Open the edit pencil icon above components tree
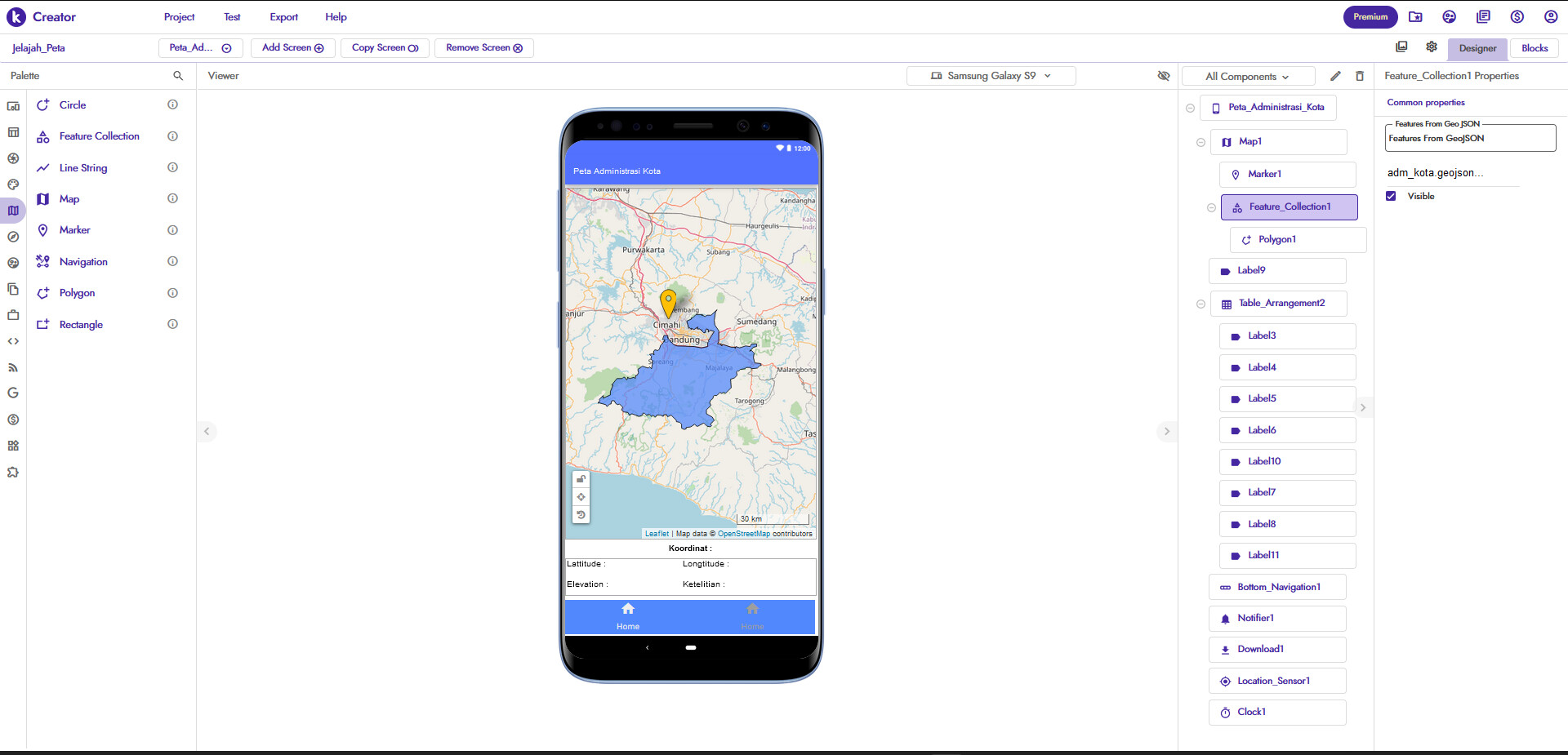Image resolution: width=1568 pixels, height=755 pixels. tap(1336, 76)
